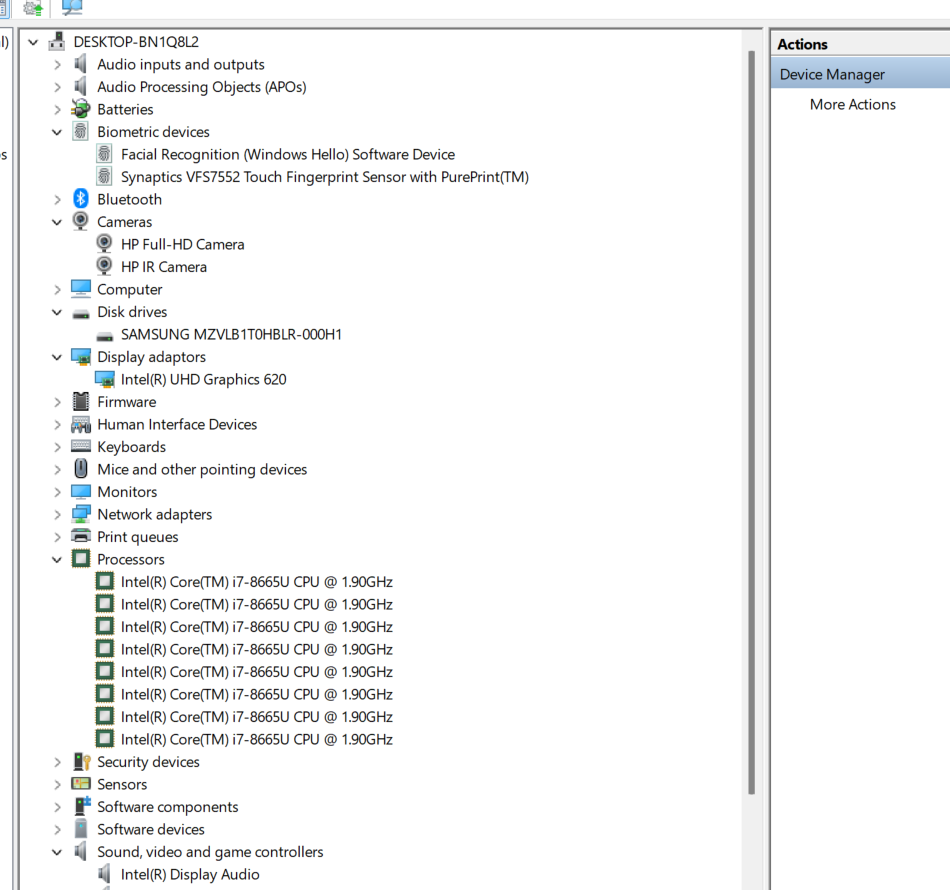The height and width of the screenshot is (890, 950).
Task: Collapse the Biometric devices category
Action: (x=57, y=132)
